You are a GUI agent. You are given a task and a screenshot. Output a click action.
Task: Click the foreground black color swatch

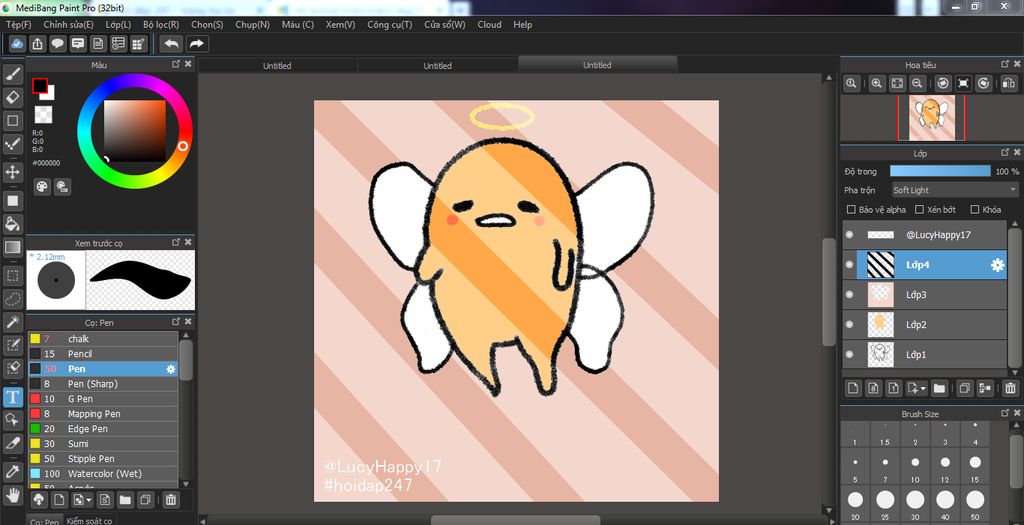click(x=39, y=86)
